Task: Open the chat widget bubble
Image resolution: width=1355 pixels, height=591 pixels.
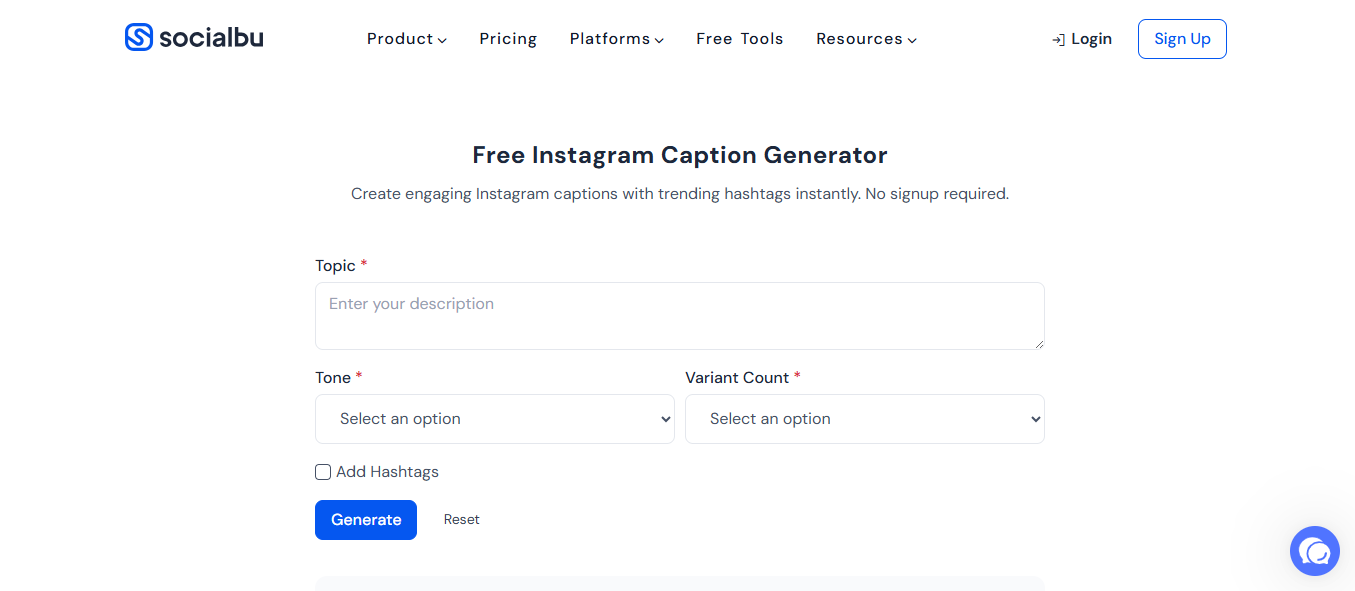Action: pyautogui.click(x=1314, y=551)
